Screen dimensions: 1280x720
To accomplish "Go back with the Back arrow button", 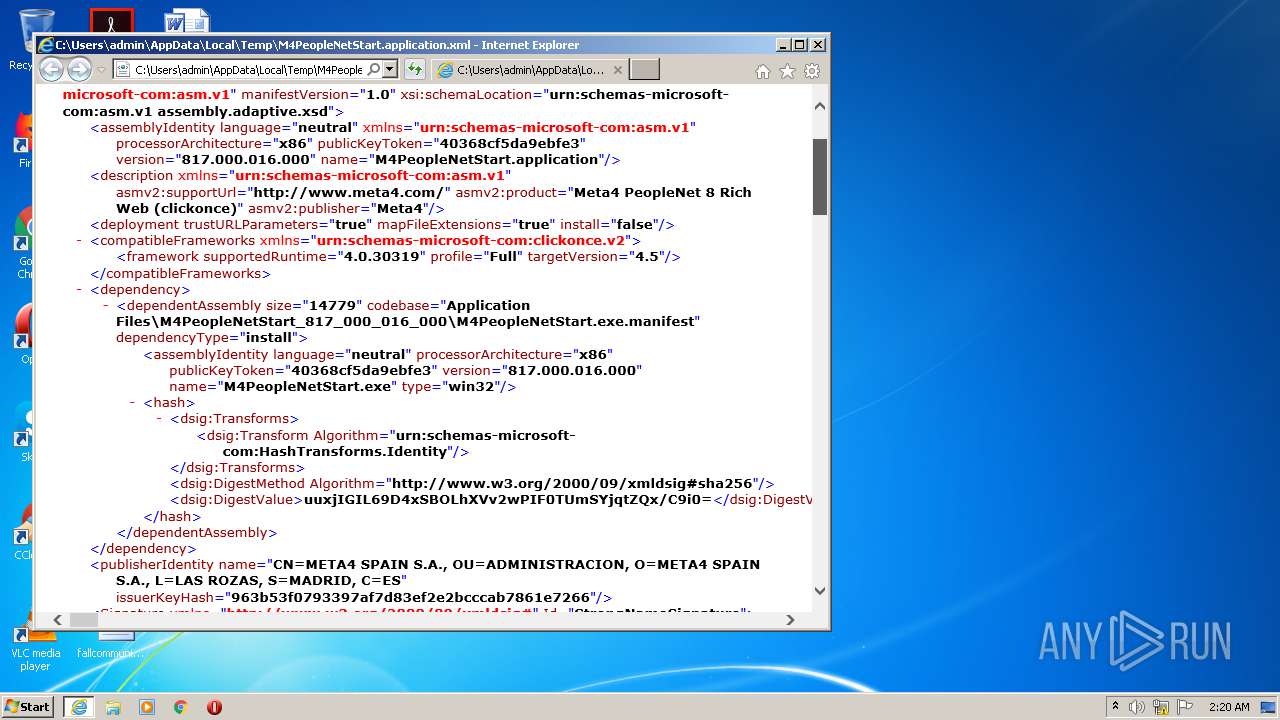I will point(51,69).
